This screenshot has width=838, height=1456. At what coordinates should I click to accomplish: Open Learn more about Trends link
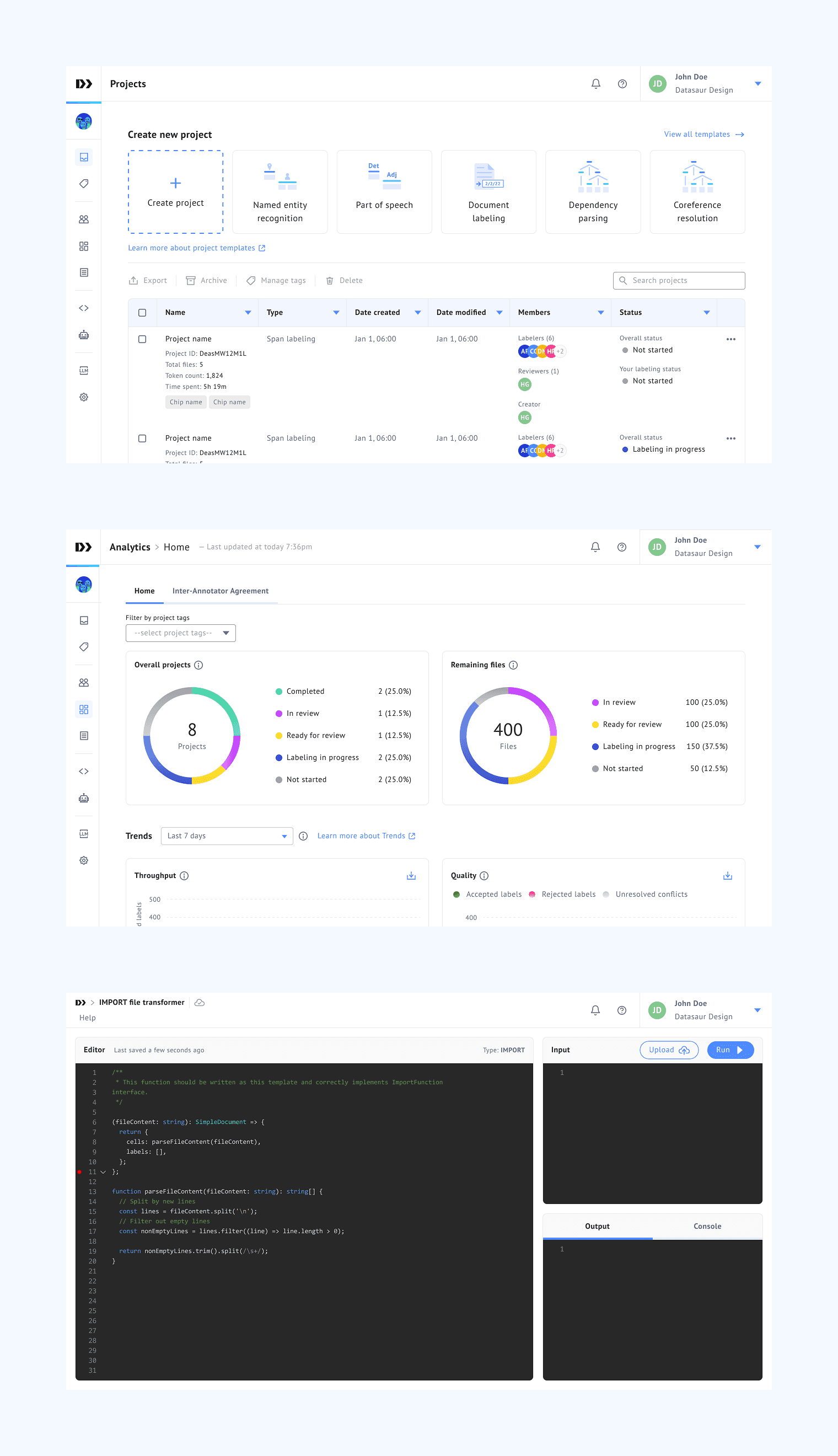(366, 836)
